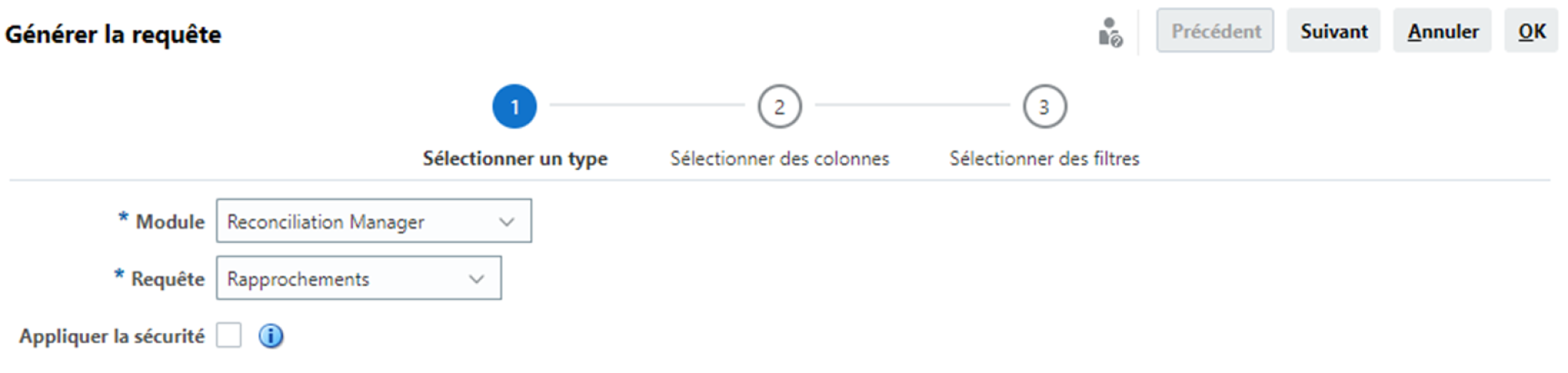Click the Annuler button

coord(1443,31)
